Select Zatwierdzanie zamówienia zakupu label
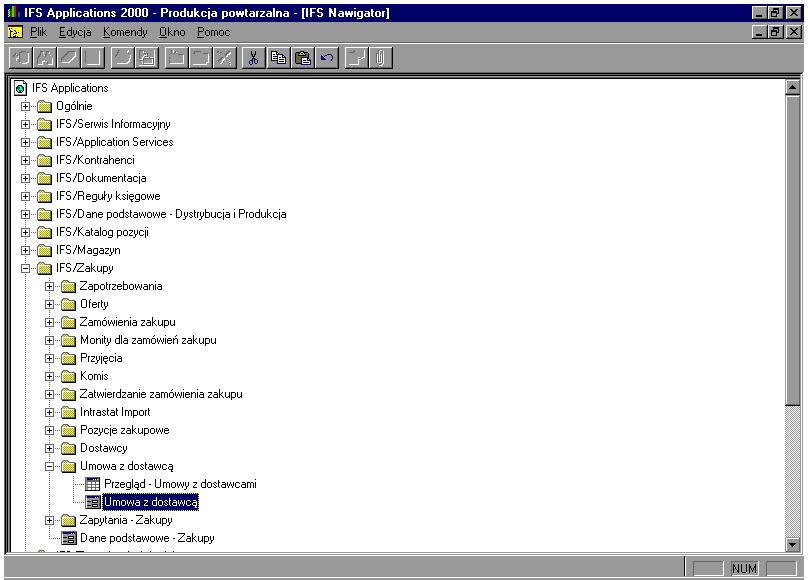This screenshot has width=808, height=580. (161, 394)
